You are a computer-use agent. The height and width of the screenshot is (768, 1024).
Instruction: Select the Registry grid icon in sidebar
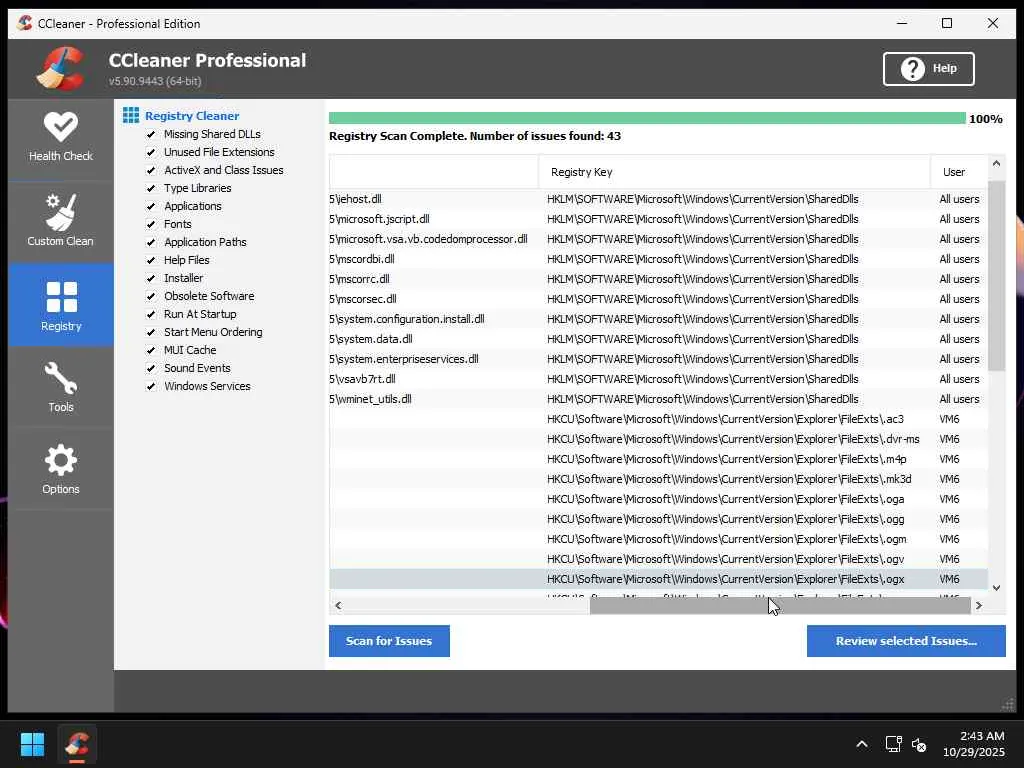pos(61,297)
